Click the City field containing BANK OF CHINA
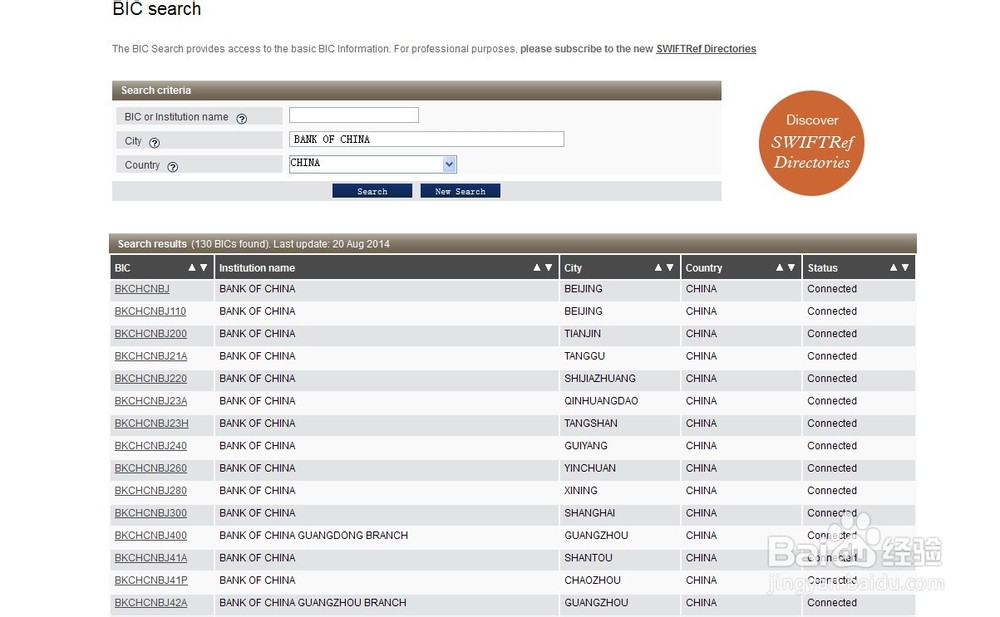The width and height of the screenshot is (1000, 617). coord(427,139)
